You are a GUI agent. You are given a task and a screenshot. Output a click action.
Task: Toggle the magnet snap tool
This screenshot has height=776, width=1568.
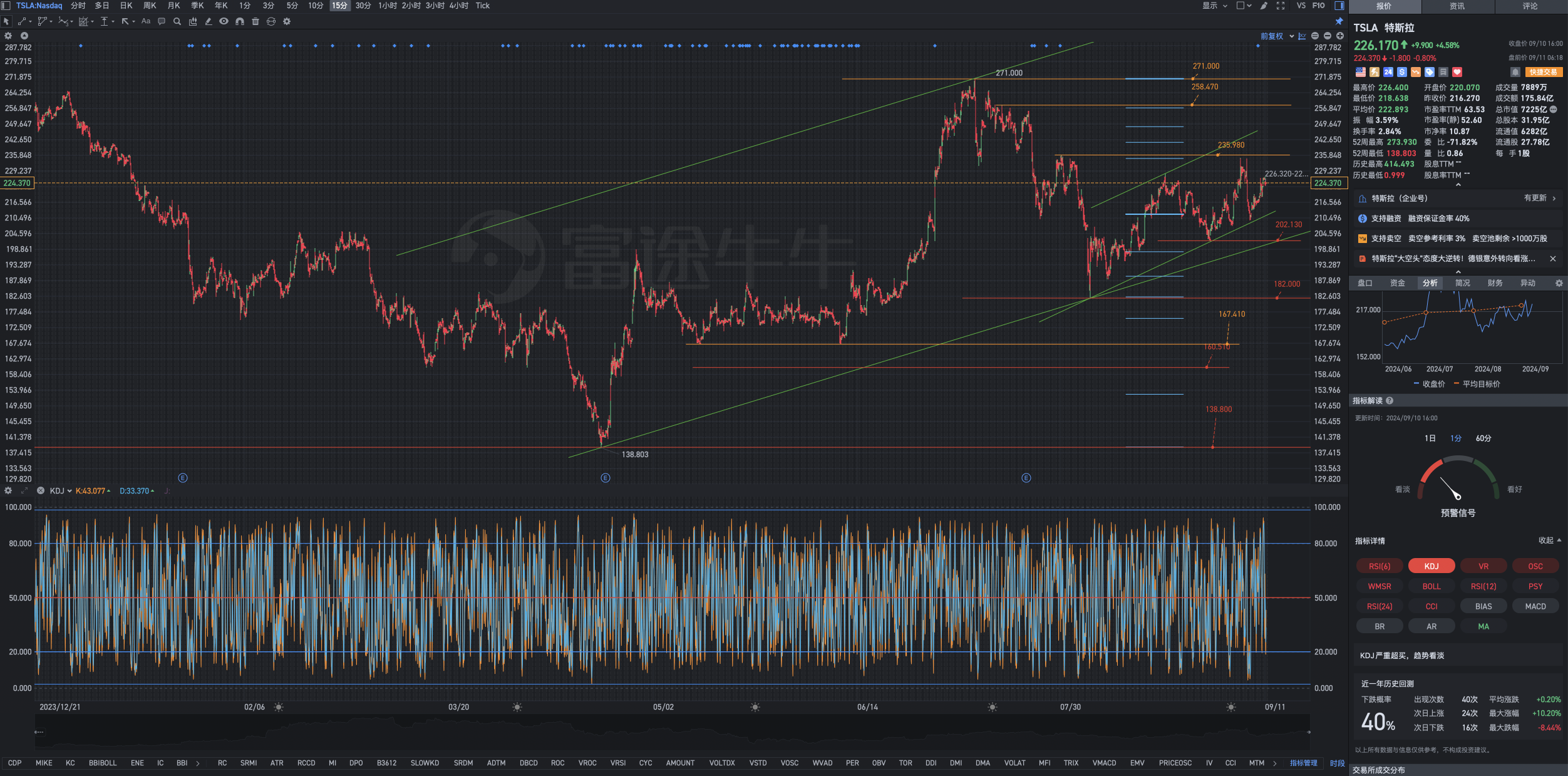click(240, 21)
